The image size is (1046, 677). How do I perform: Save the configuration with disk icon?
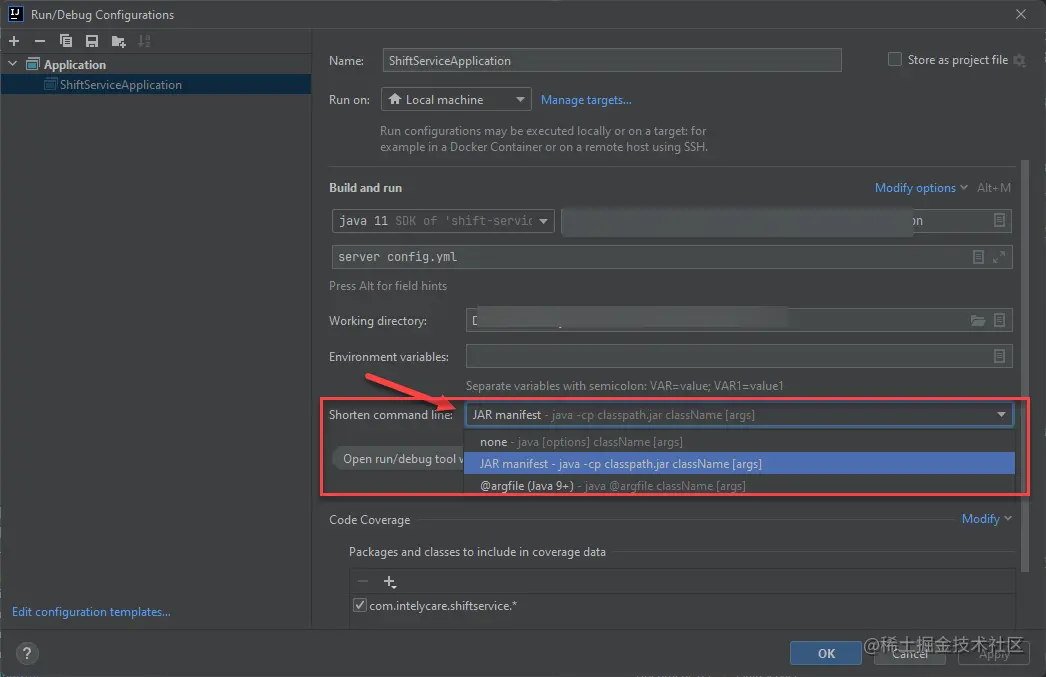(92, 41)
